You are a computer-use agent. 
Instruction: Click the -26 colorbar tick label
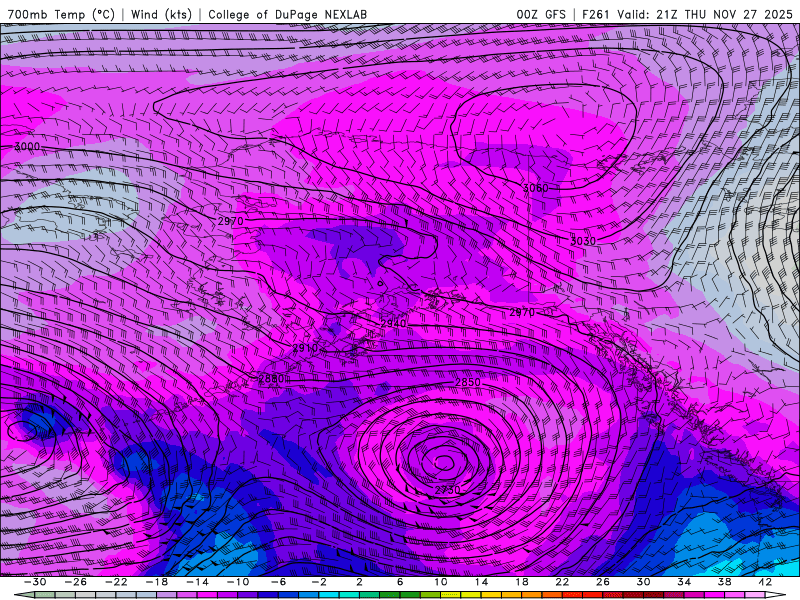click(76, 582)
